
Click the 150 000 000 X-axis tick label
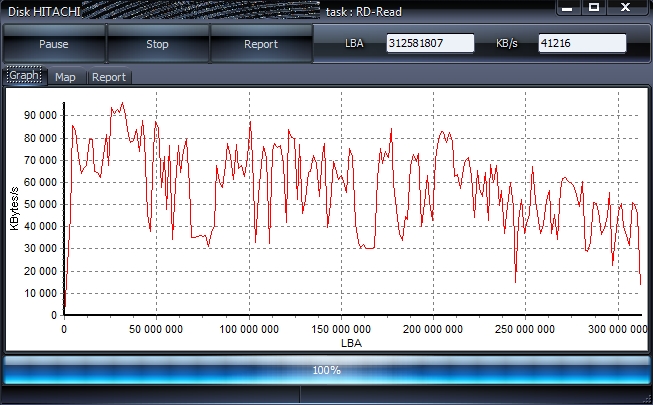tap(341, 328)
